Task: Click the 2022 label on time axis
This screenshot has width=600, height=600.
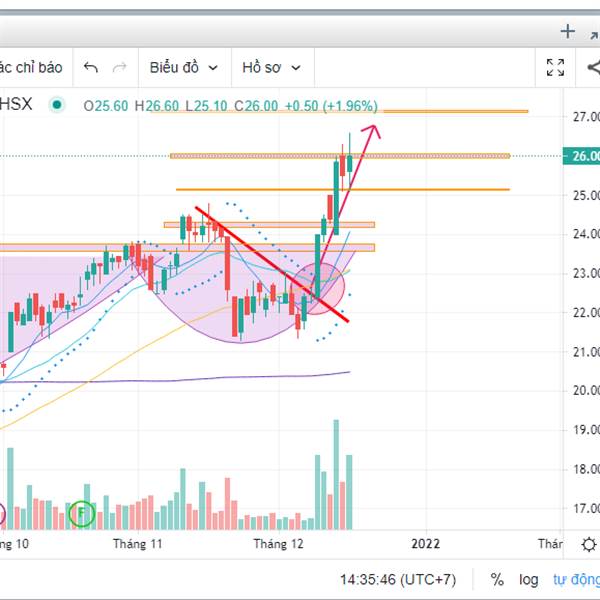Action: coord(426,544)
